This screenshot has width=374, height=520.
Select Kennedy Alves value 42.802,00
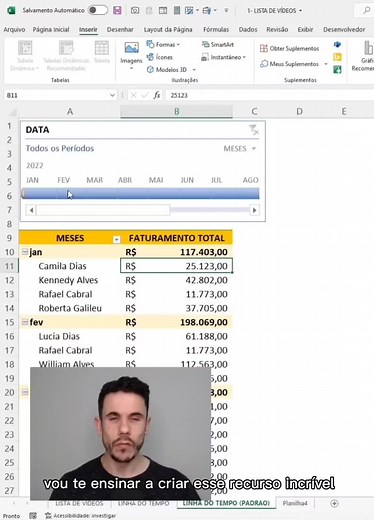(176, 280)
